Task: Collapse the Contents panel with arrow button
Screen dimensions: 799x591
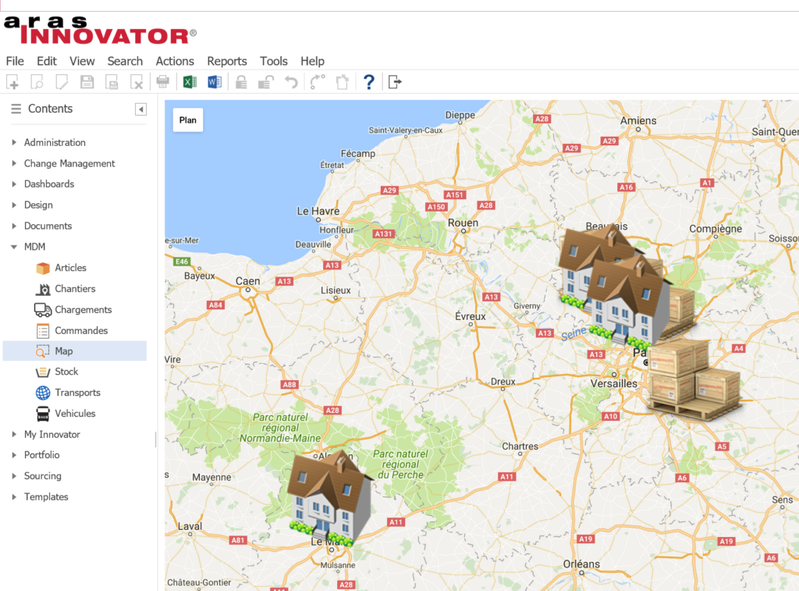Action: [141, 109]
